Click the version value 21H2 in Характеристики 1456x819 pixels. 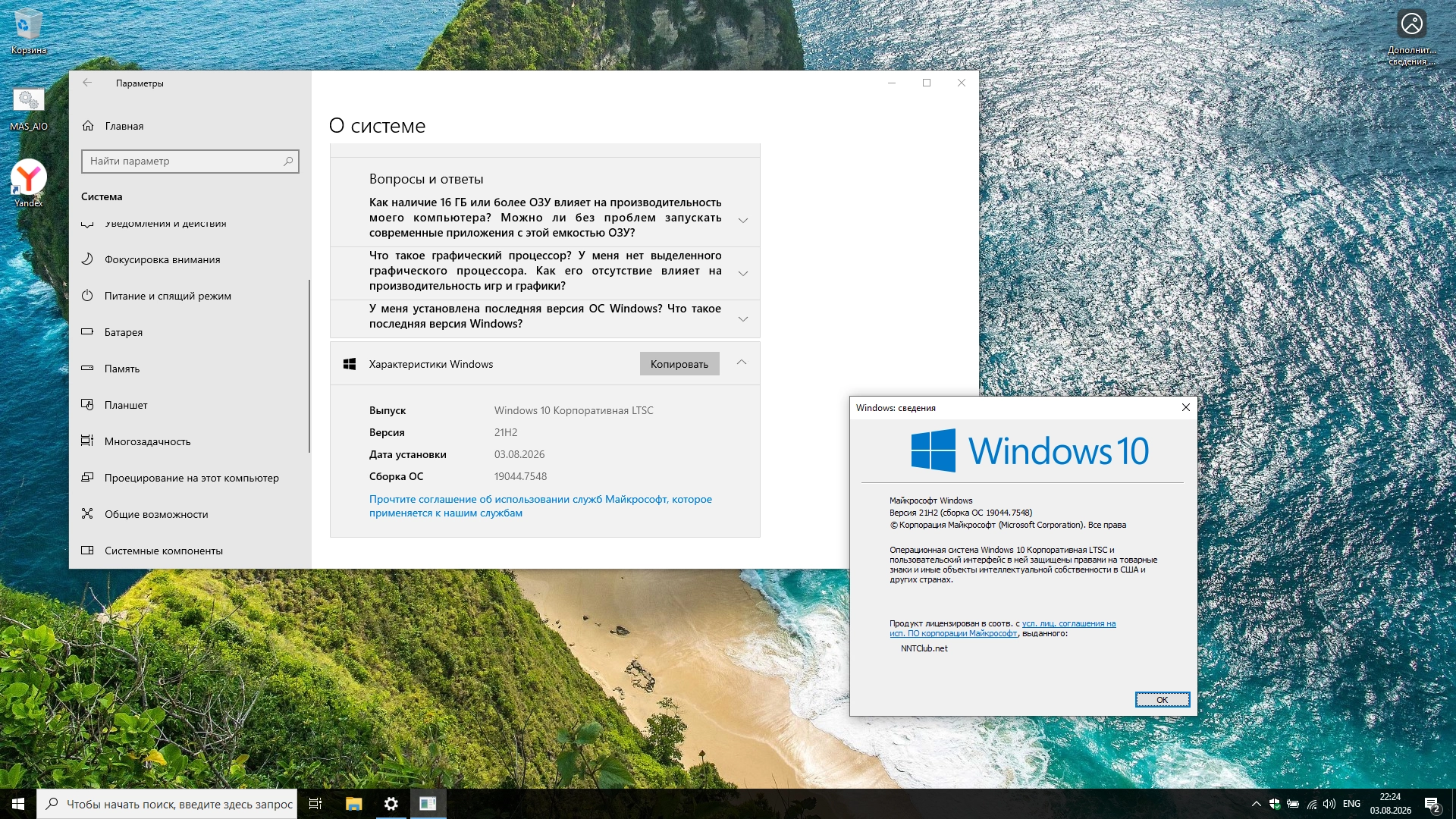(x=506, y=432)
